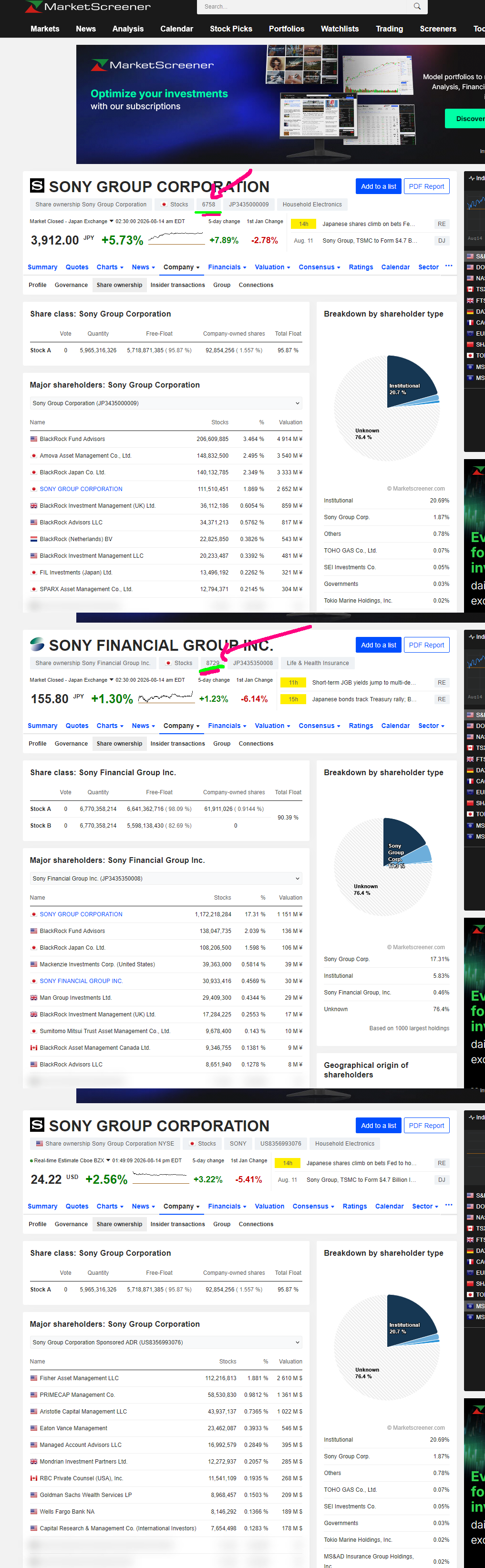485x1568 pixels.
Task: Open the Sony Group Corporation (JP3435000009) select box
Action: click(166, 403)
